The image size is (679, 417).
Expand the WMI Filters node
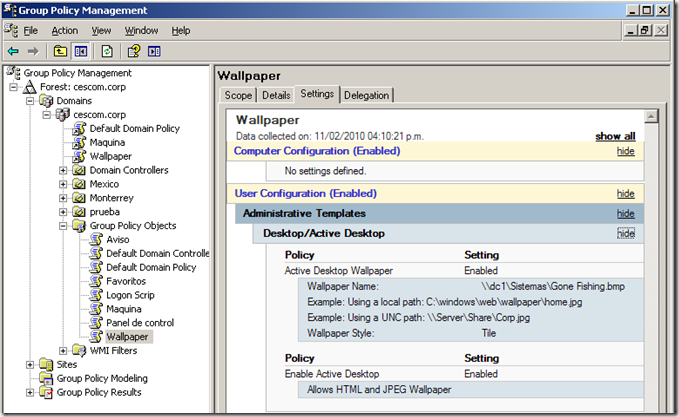click(63, 350)
